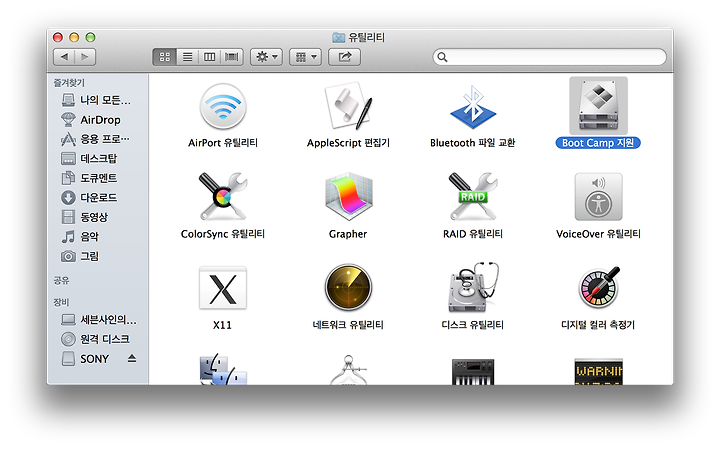This screenshot has width=720, height=449.
Task: Click the Boot Camp 지원 label
Action: [598, 143]
